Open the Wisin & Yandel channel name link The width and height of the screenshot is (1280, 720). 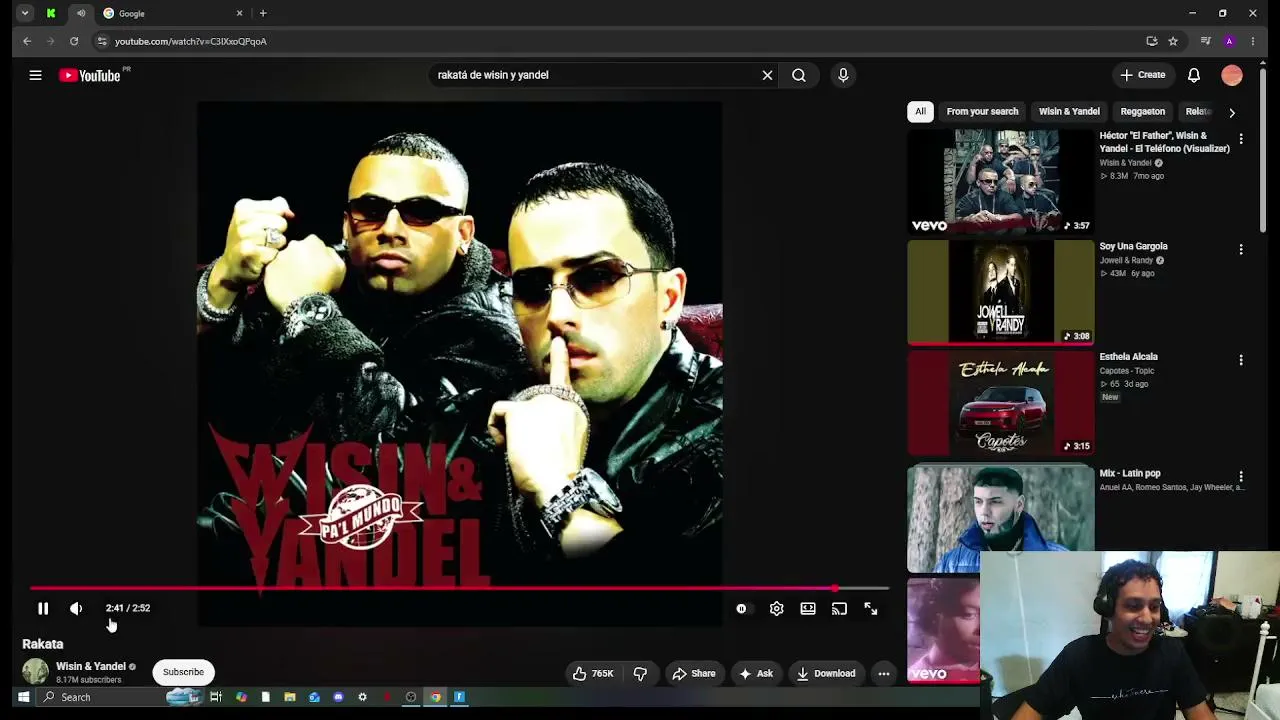coord(91,666)
